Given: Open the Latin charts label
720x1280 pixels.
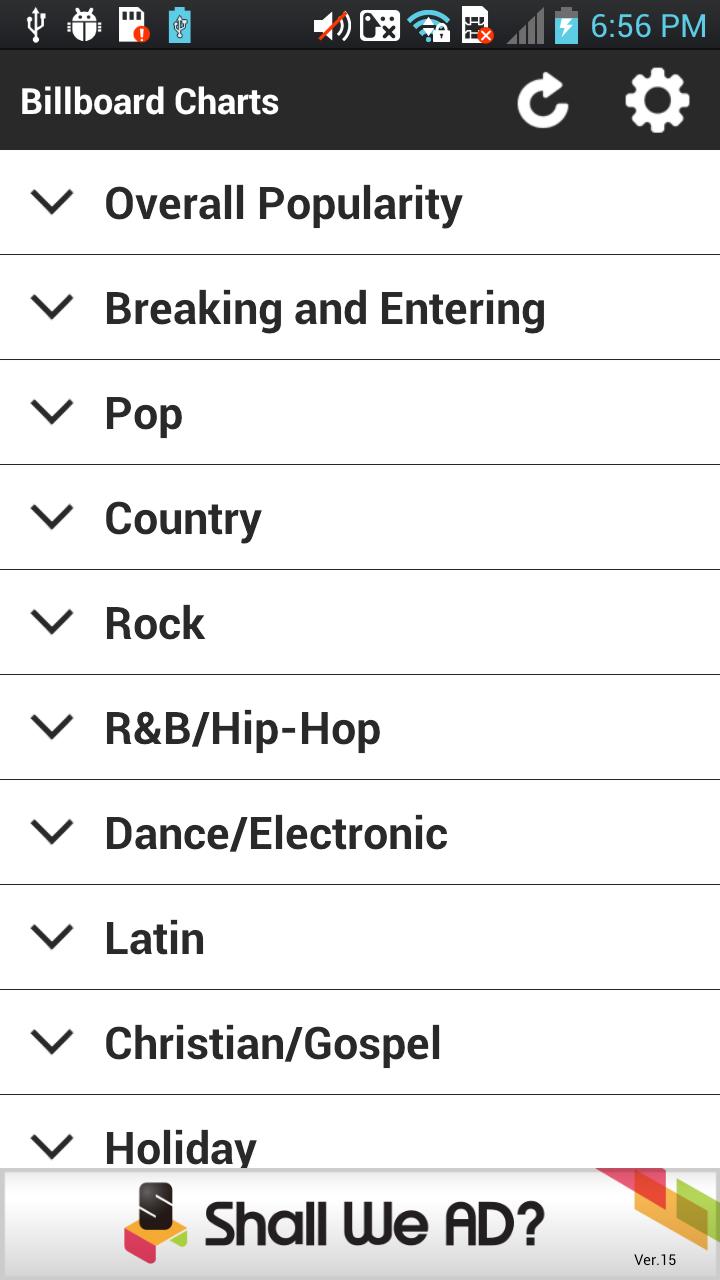Looking at the screenshot, I should click(155, 938).
